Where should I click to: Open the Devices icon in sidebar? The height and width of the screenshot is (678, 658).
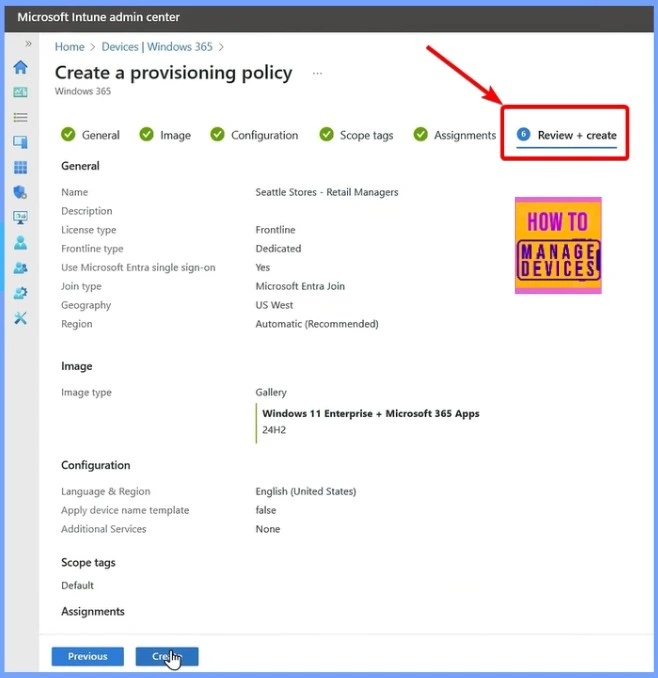tap(20, 142)
